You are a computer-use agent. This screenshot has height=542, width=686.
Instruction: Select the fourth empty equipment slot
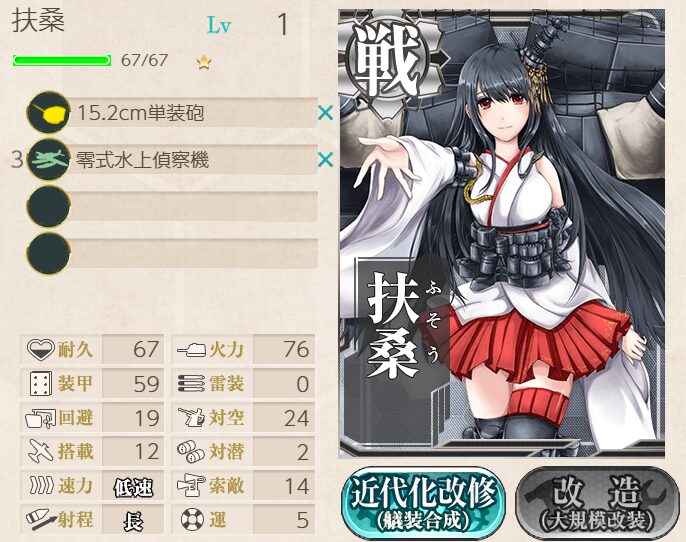pyautogui.click(x=172, y=254)
